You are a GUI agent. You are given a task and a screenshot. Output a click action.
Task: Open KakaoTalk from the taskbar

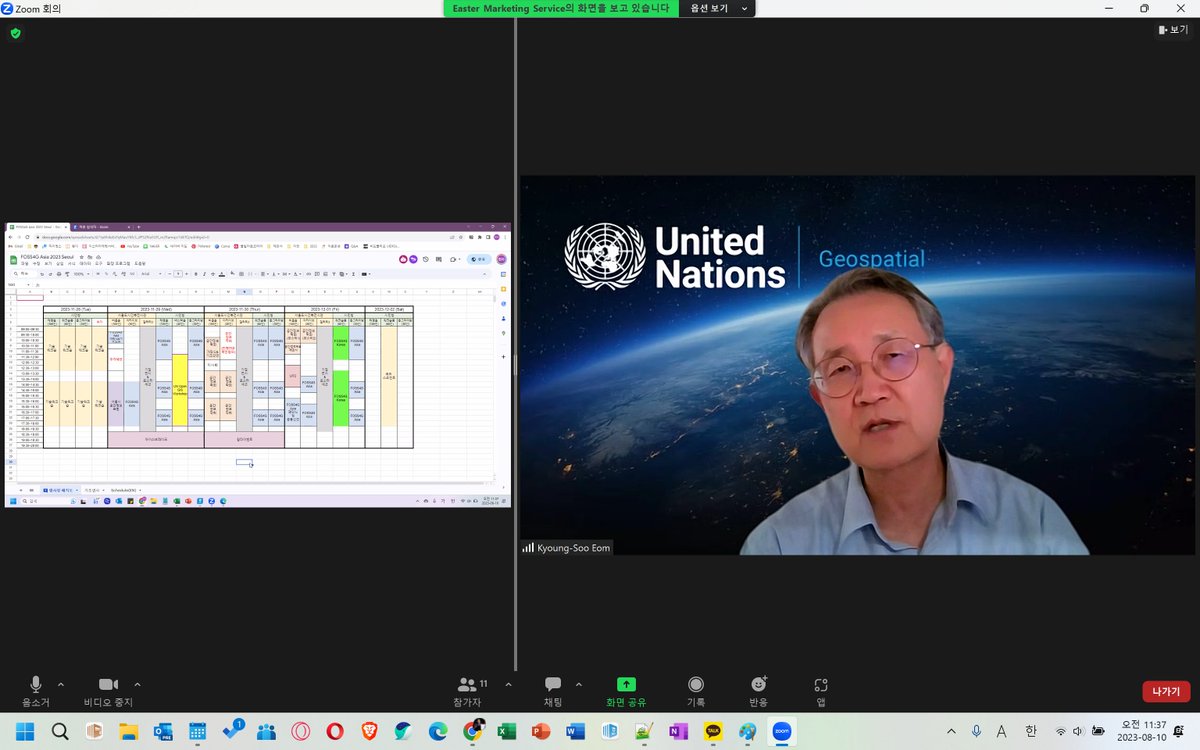pos(713,732)
